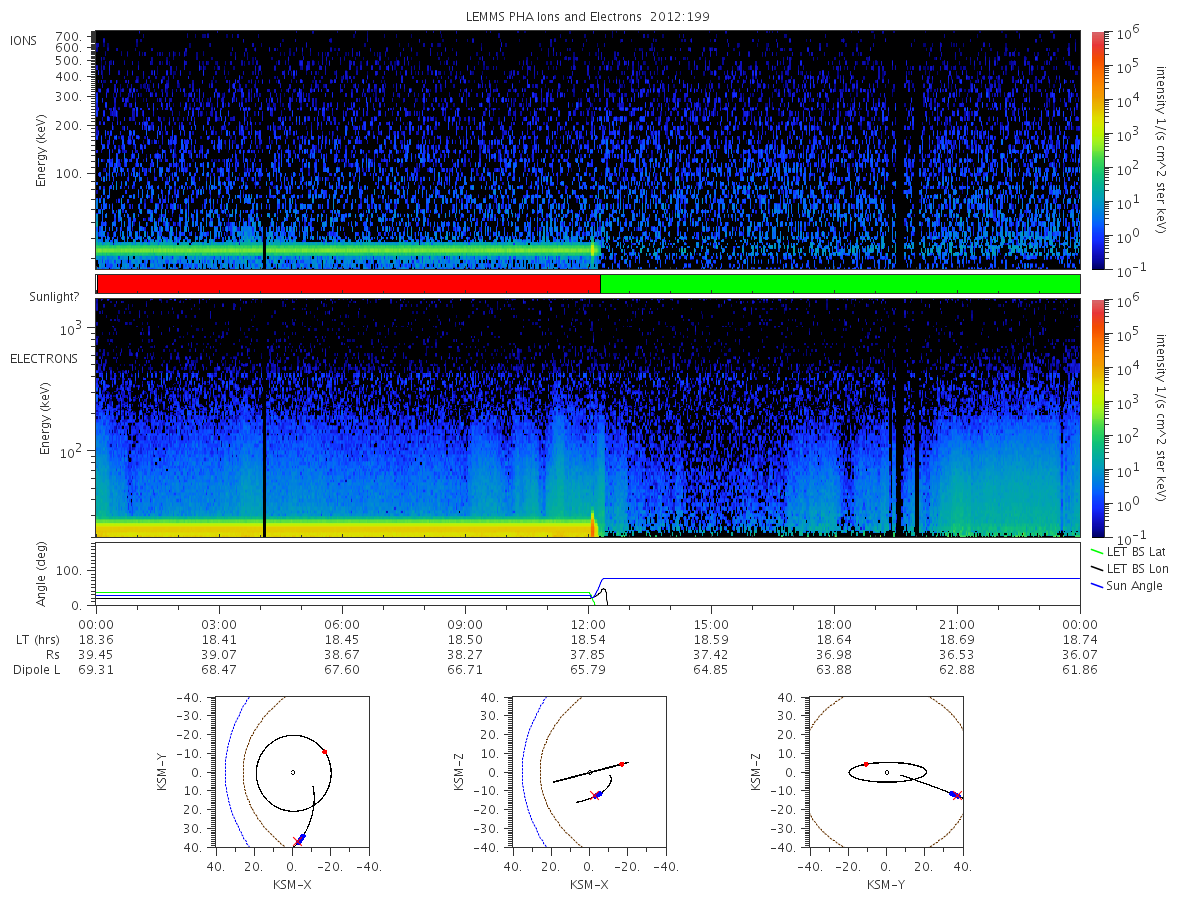
Task: Click the red segment of the Sunlight bar
Action: click(x=347, y=284)
